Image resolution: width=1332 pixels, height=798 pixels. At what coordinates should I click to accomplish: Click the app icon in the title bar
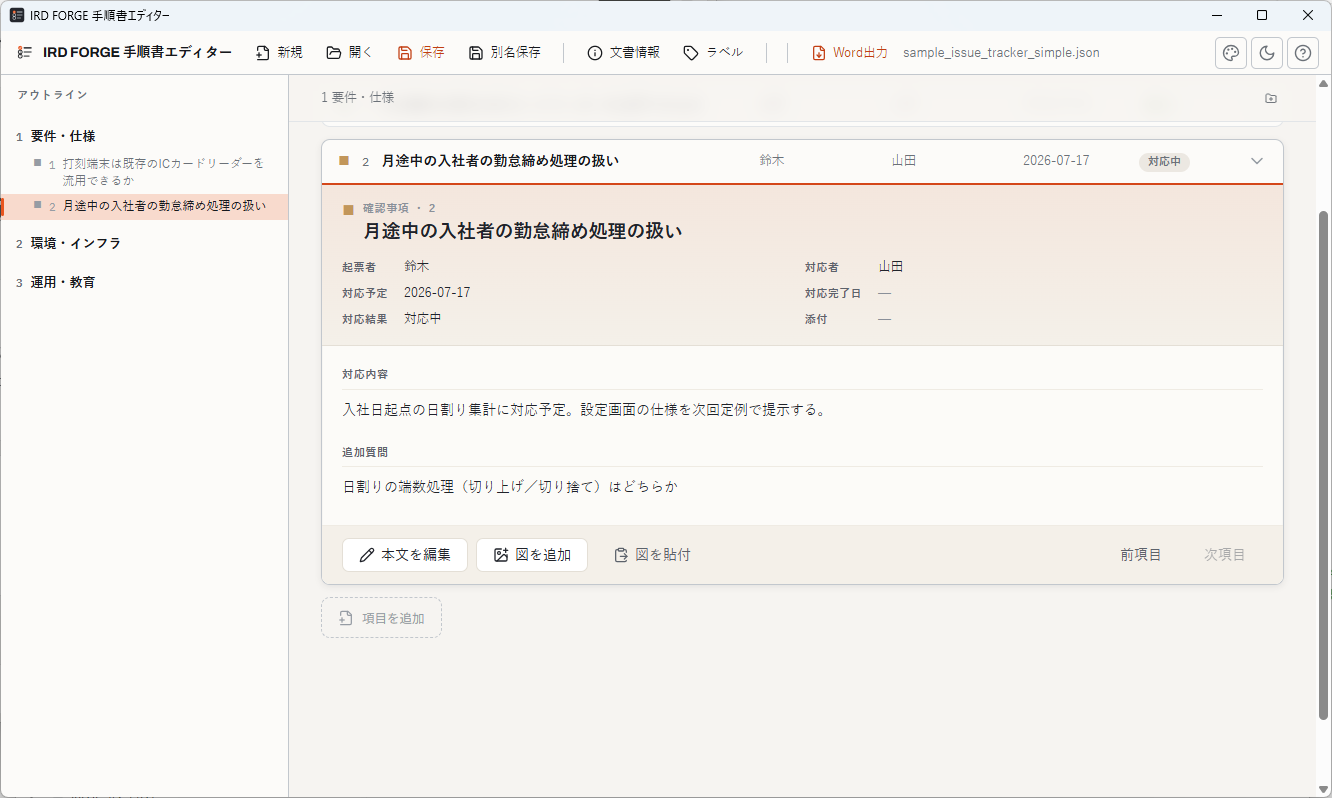point(17,15)
